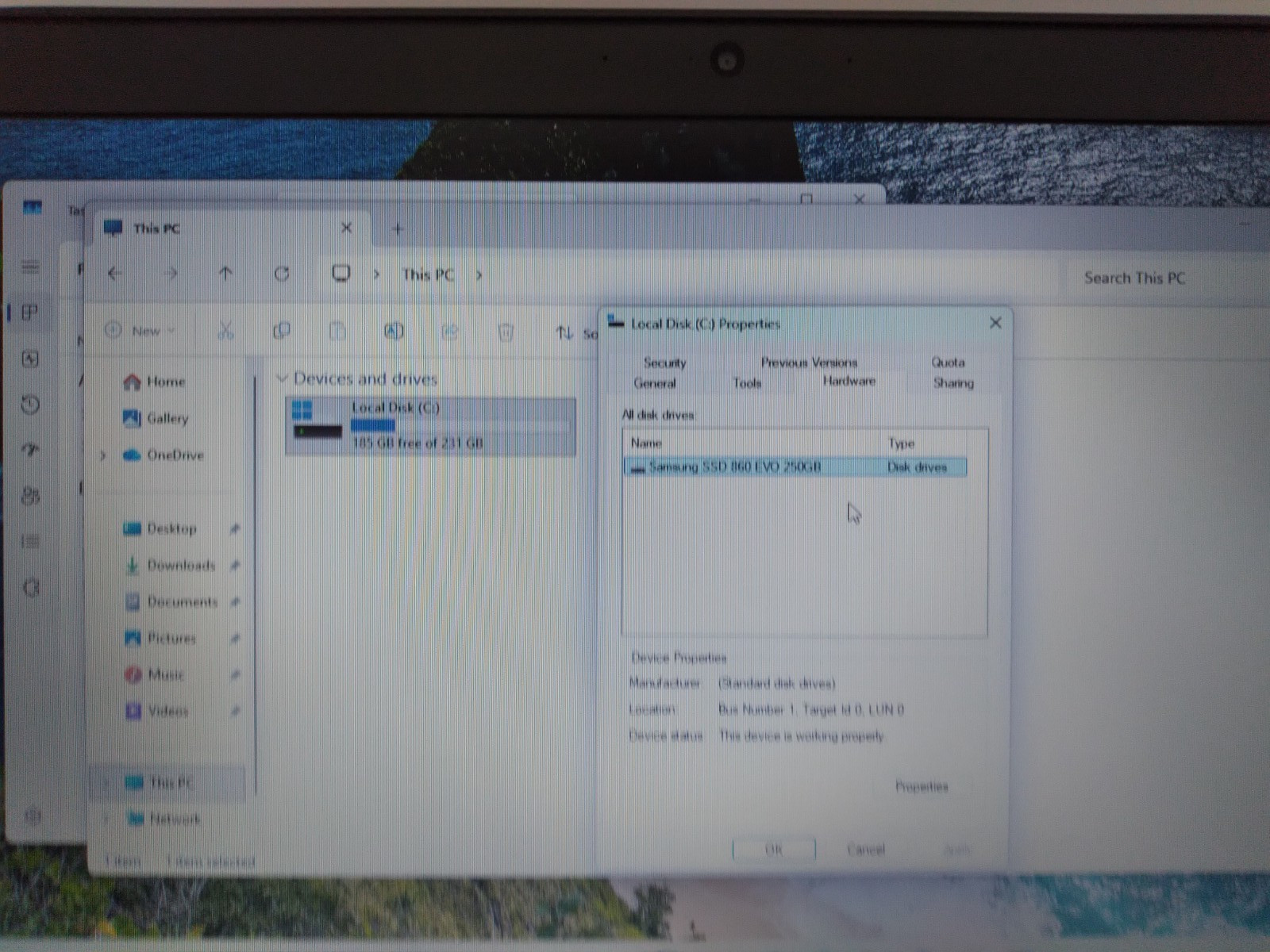1270x952 pixels.
Task: Open Task Manager App history icon
Action: coord(30,405)
